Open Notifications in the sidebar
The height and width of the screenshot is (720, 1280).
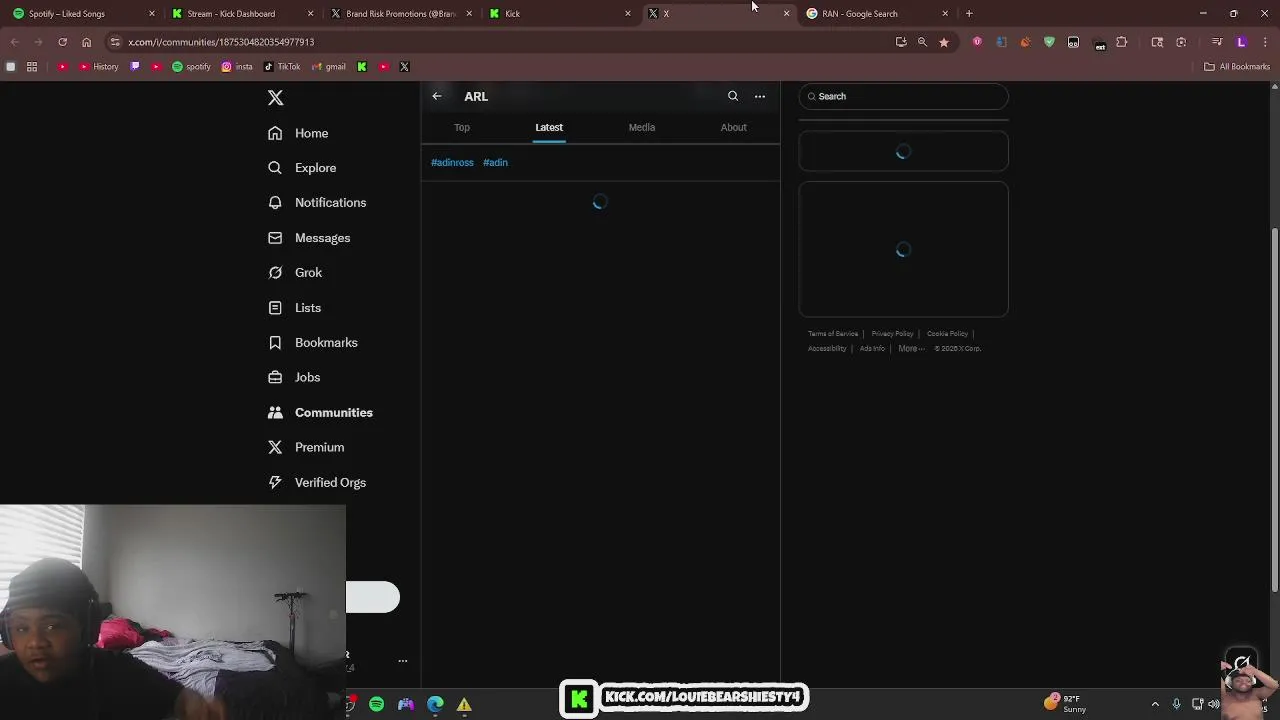point(317,203)
